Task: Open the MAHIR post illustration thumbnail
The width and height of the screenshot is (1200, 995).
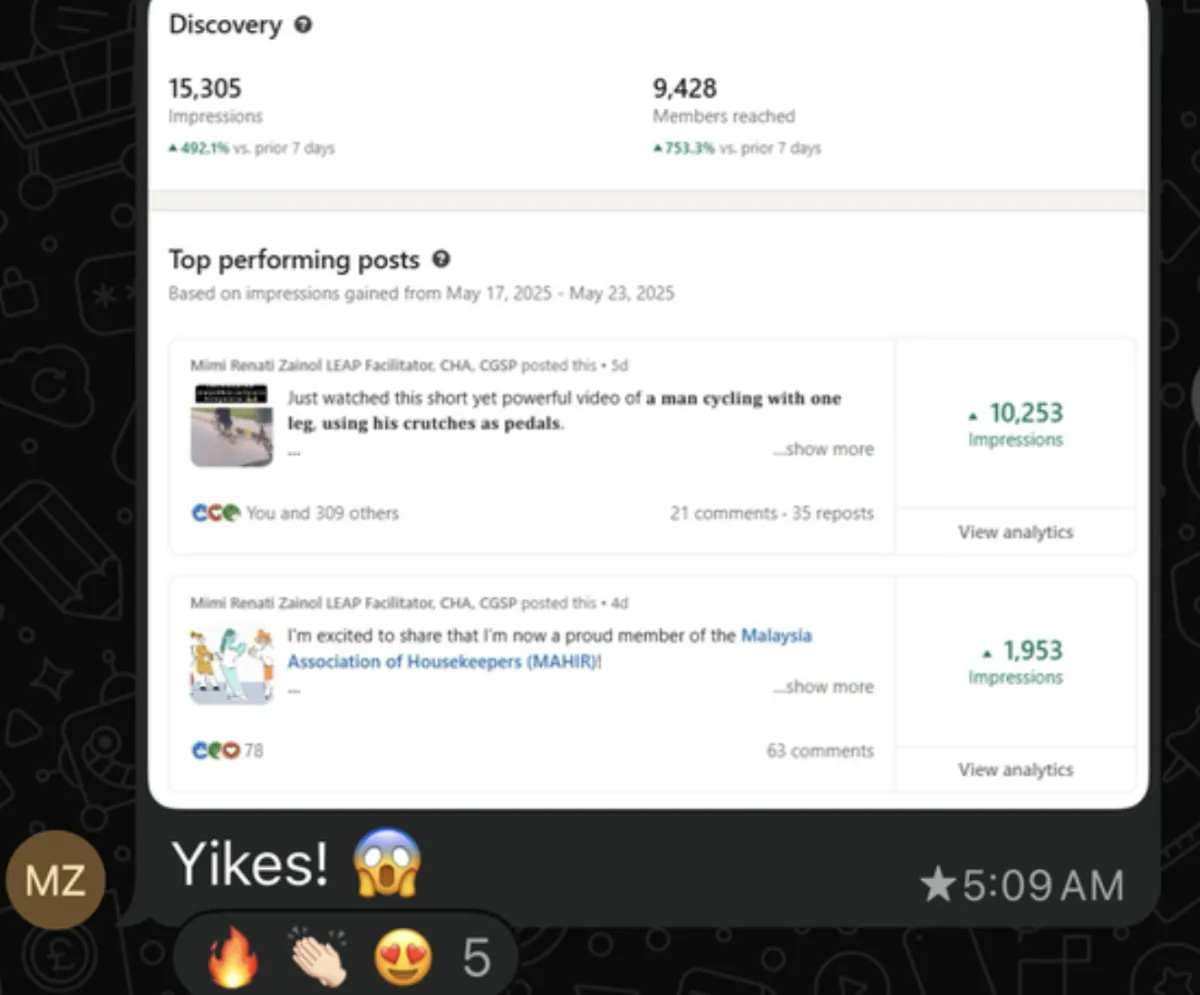Action: coord(231,665)
